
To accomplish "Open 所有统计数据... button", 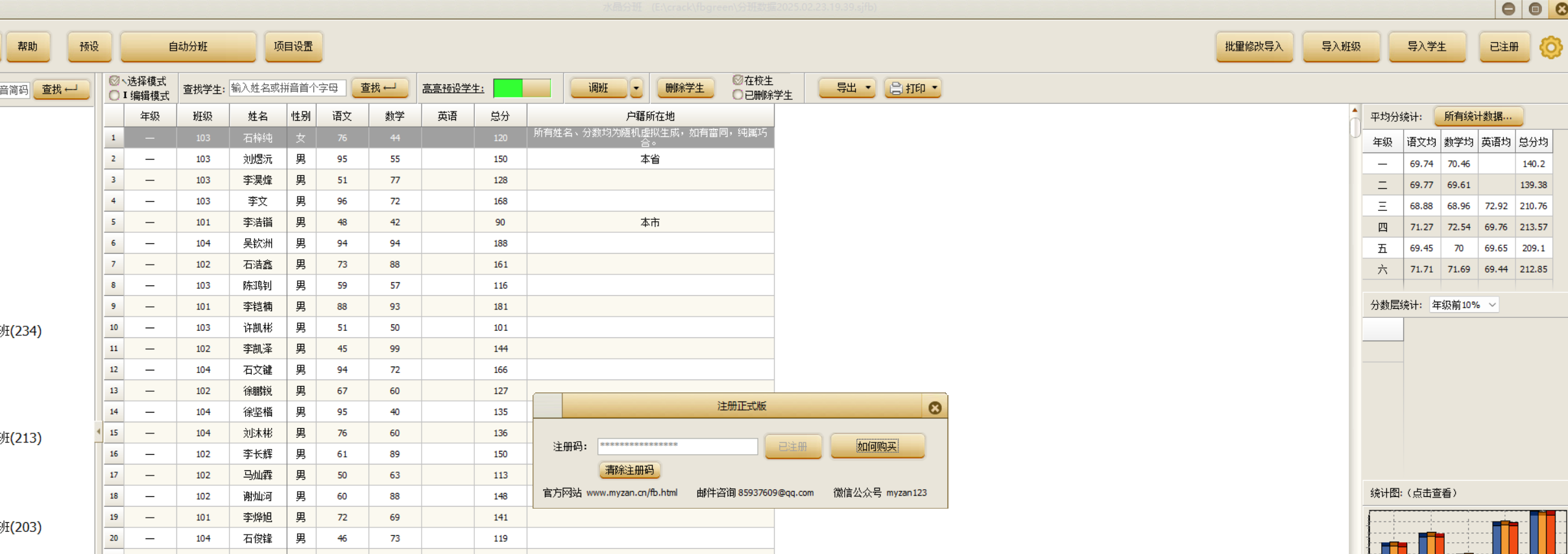I will pyautogui.click(x=1478, y=117).
